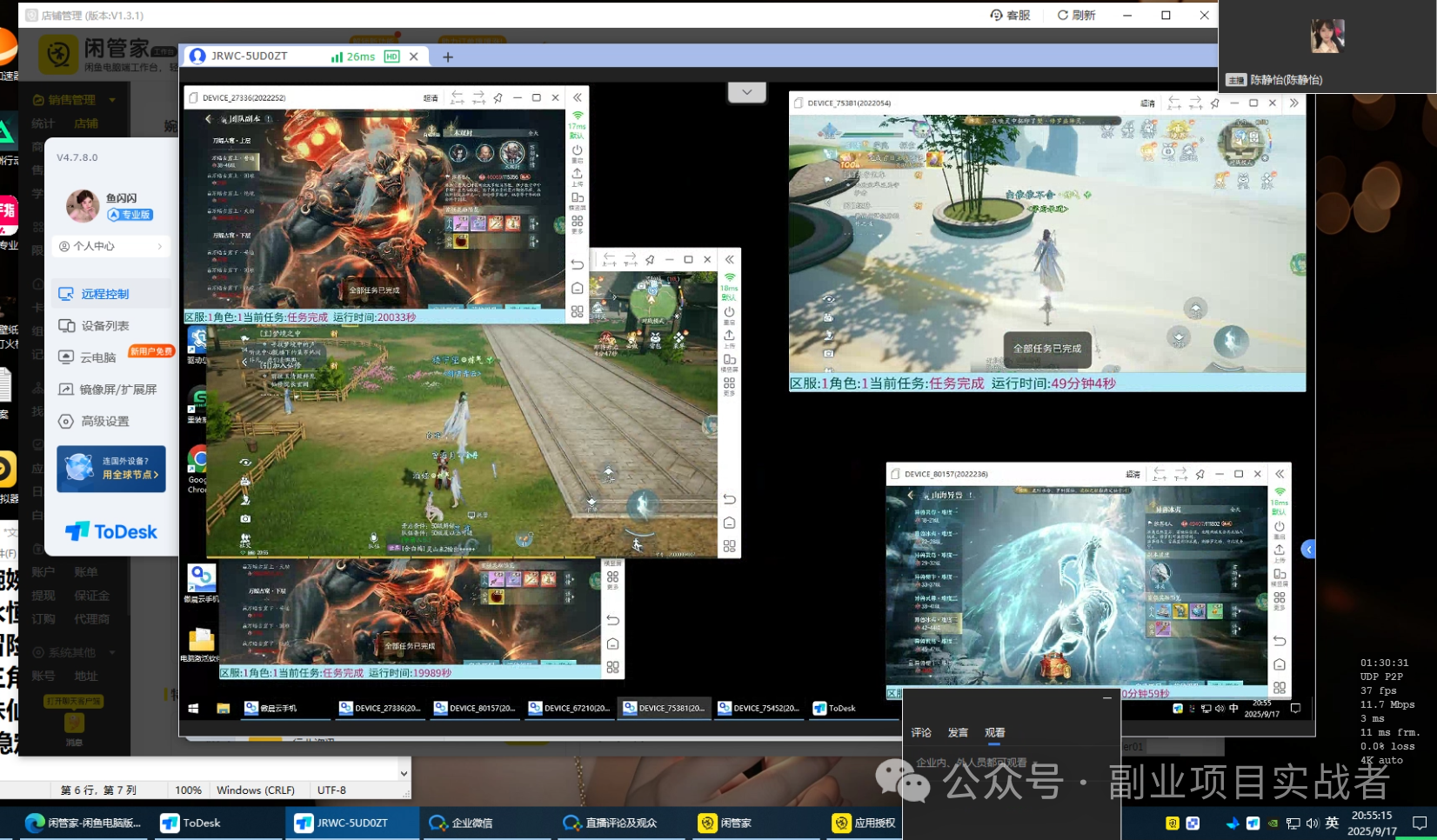Toggle pin on DEVICE_75381 window
Viewport: 1437px width, 840px height.
pos(1215,103)
